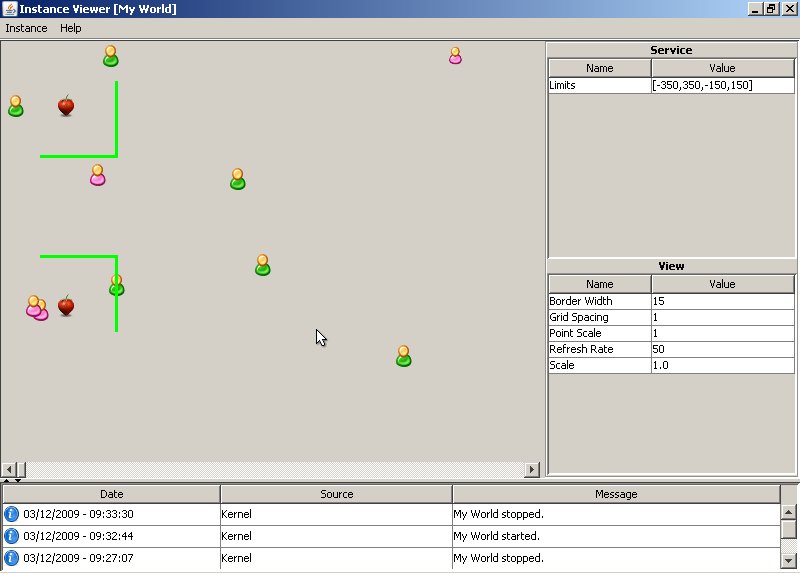This screenshot has width=800, height=574.
Task: Click the log scrollbar's down arrow
Action: click(x=789, y=560)
